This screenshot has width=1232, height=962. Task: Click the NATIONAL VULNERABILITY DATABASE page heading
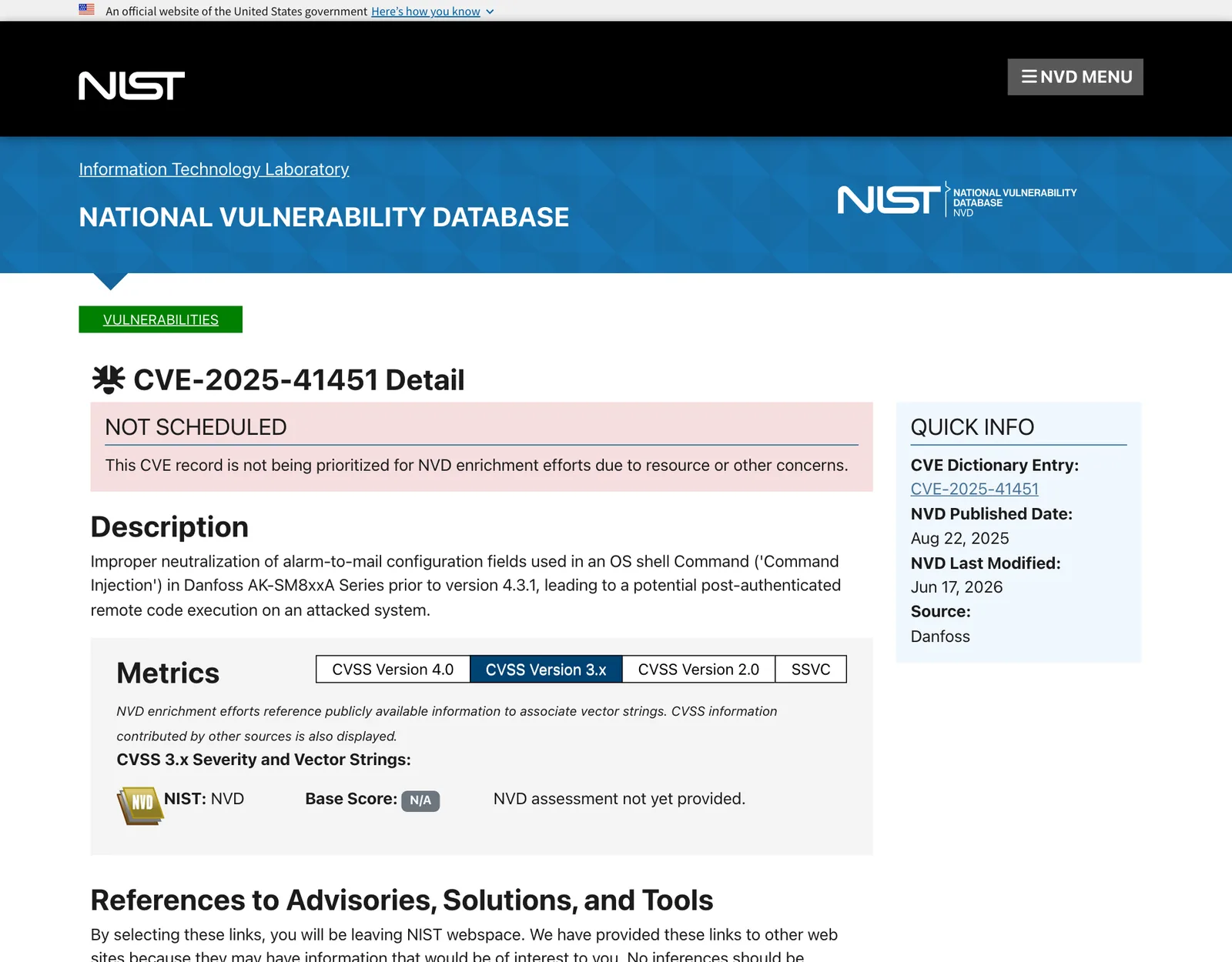pos(324,217)
